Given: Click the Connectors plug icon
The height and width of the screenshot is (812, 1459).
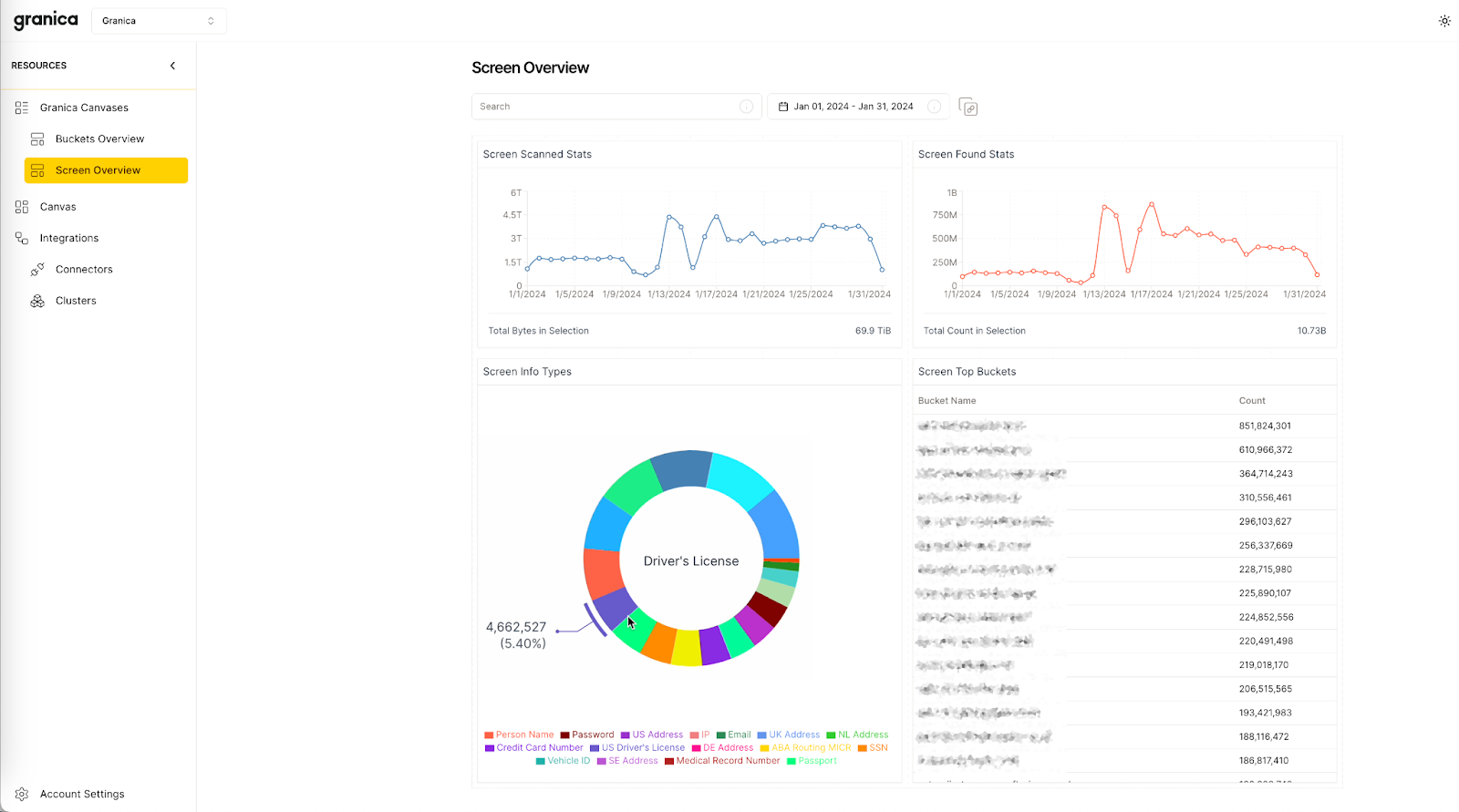Looking at the screenshot, I should click(x=37, y=270).
